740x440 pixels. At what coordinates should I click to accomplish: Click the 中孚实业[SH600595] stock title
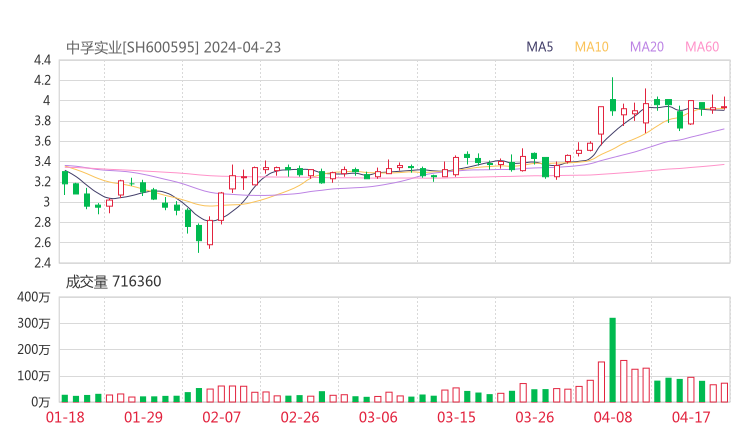[x=132, y=48]
